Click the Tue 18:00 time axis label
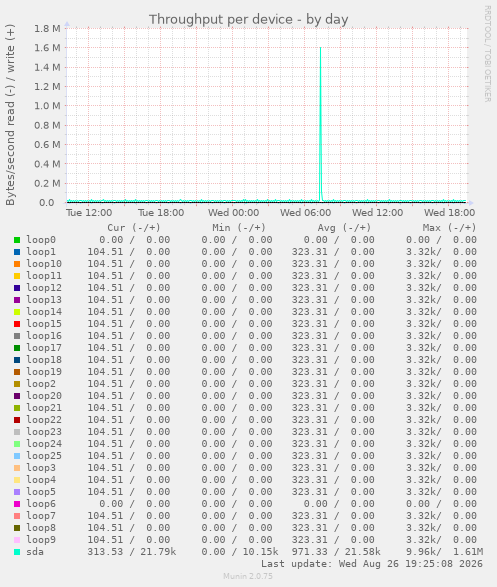The image size is (497, 587). point(161,213)
